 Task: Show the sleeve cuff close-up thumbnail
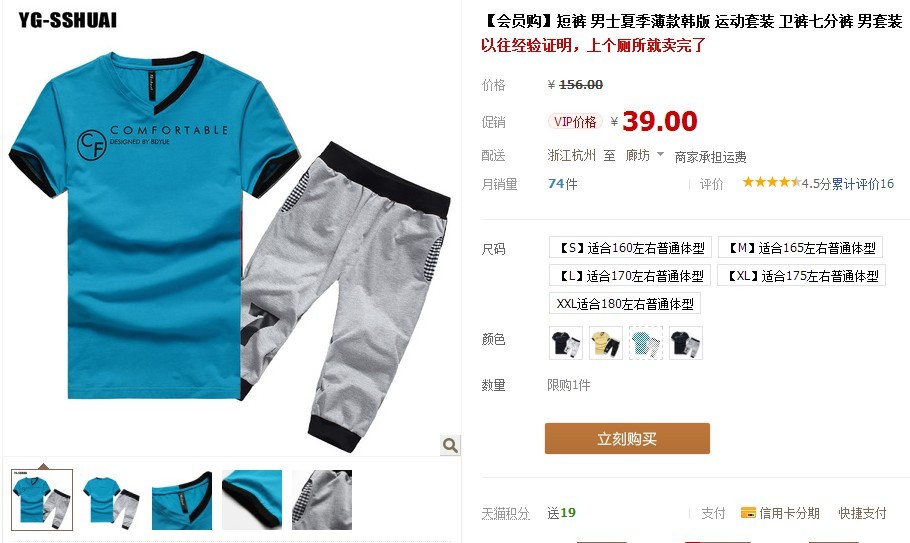[x=252, y=500]
